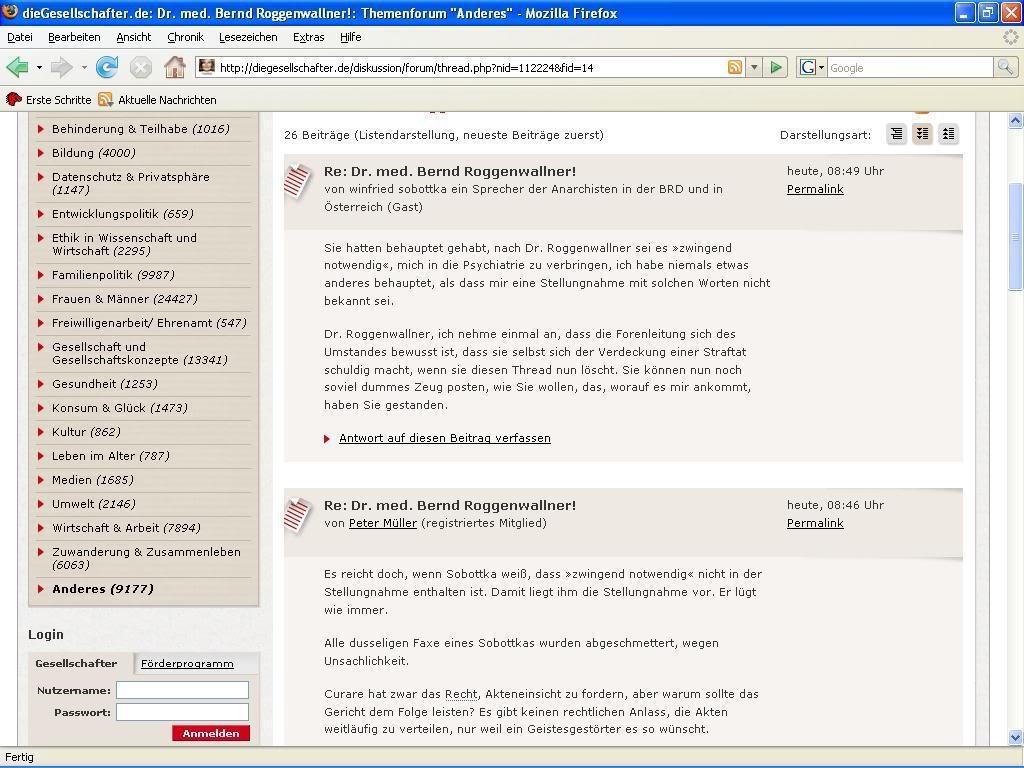The width and height of the screenshot is (1024, 768).
Task: Click the browser Back arrow button
Action: 17,68
